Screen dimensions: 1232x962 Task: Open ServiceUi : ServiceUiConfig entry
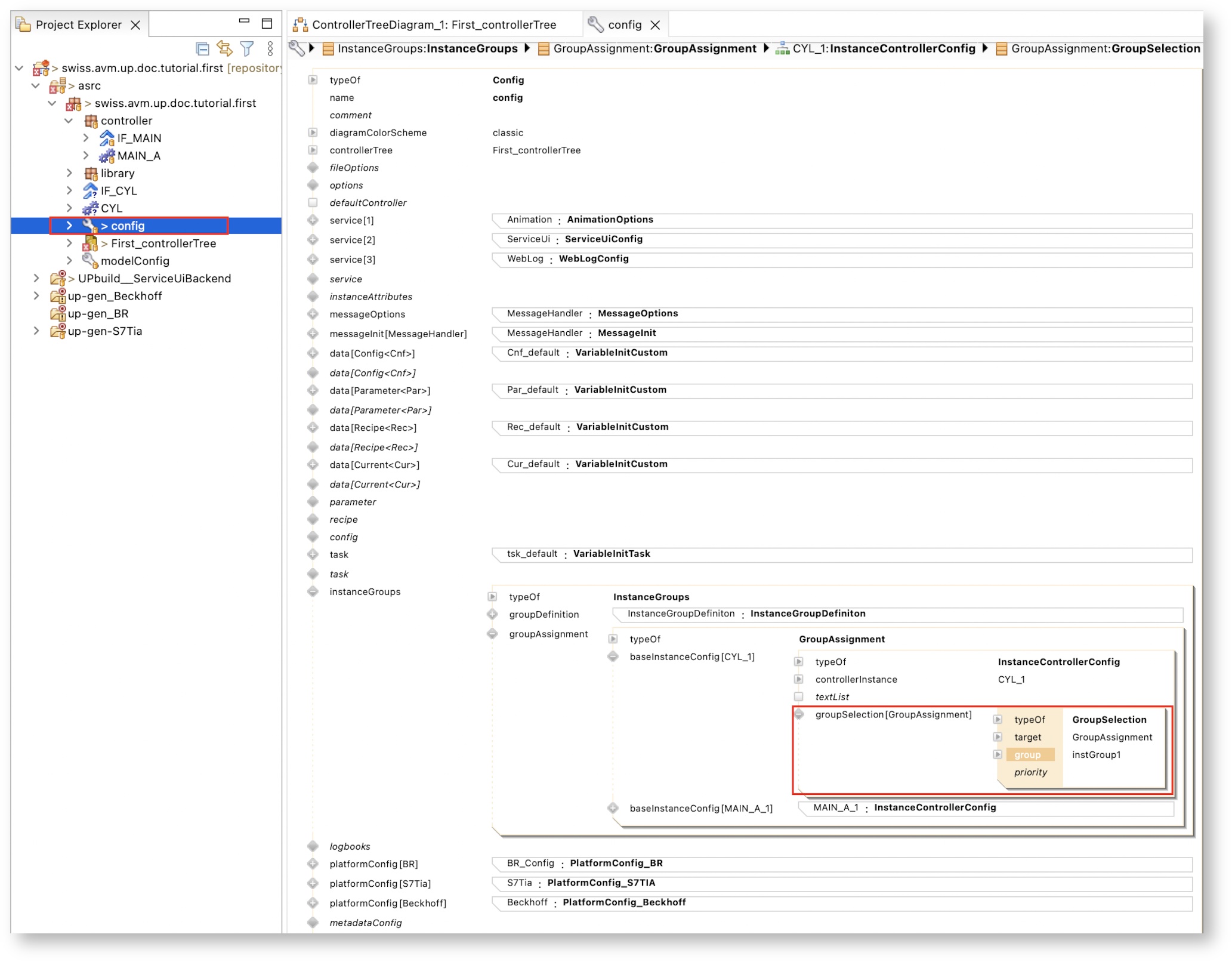point(842,239)
